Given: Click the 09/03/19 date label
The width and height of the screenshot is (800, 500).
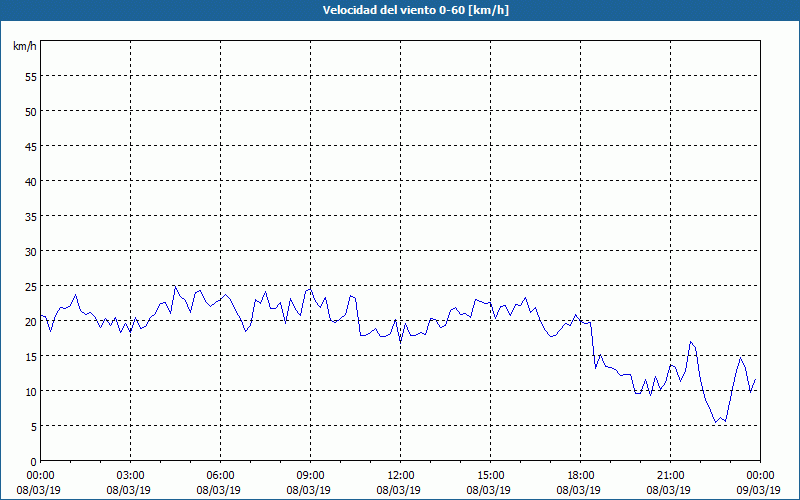Looking at the screenshot, I should pyautogui.click(x=758, y=490).
